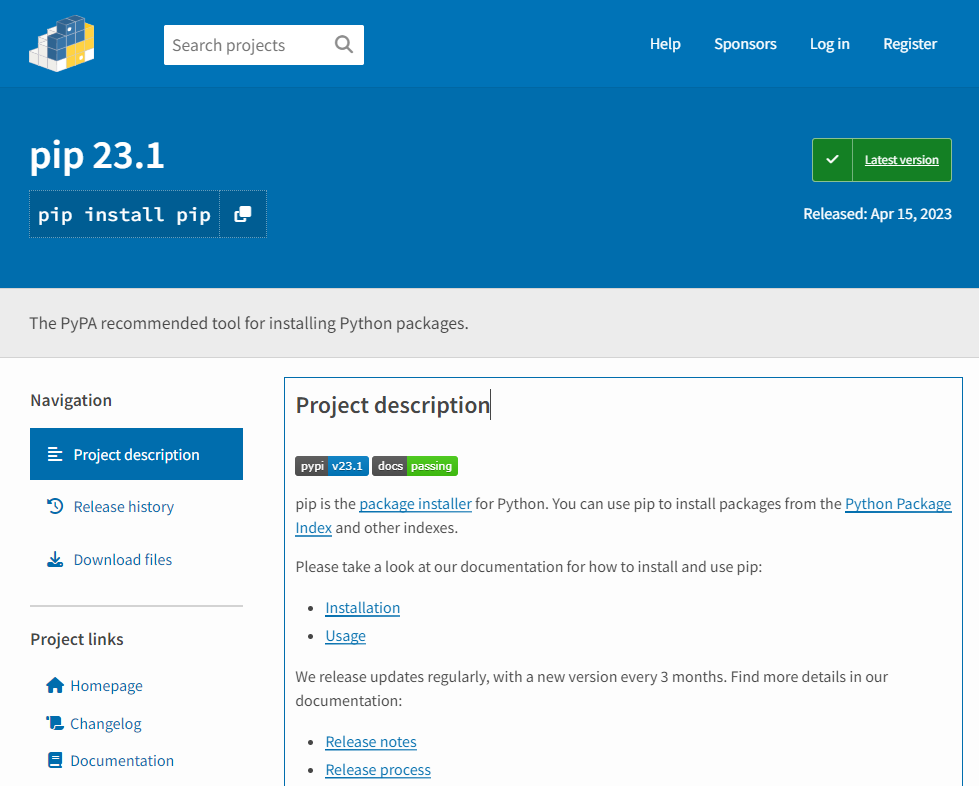Click the Latest version button

(x=882, y=160)
